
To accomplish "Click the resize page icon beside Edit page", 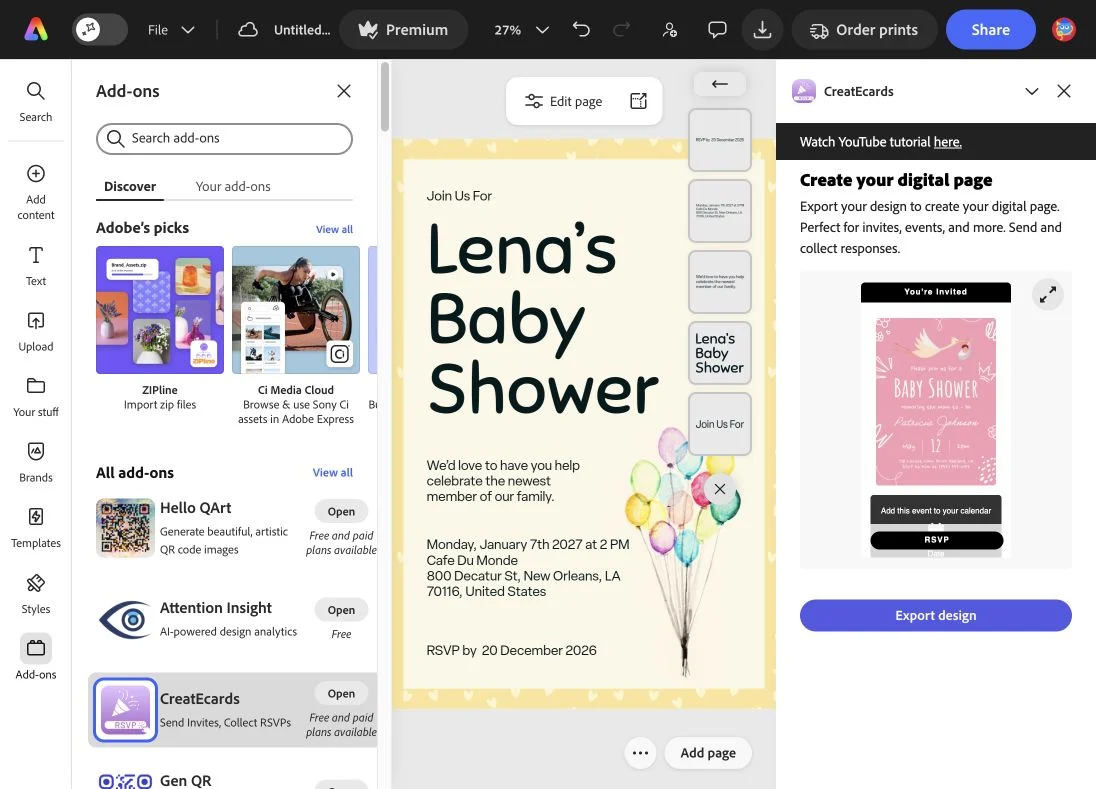I will [x=639, y=101].
